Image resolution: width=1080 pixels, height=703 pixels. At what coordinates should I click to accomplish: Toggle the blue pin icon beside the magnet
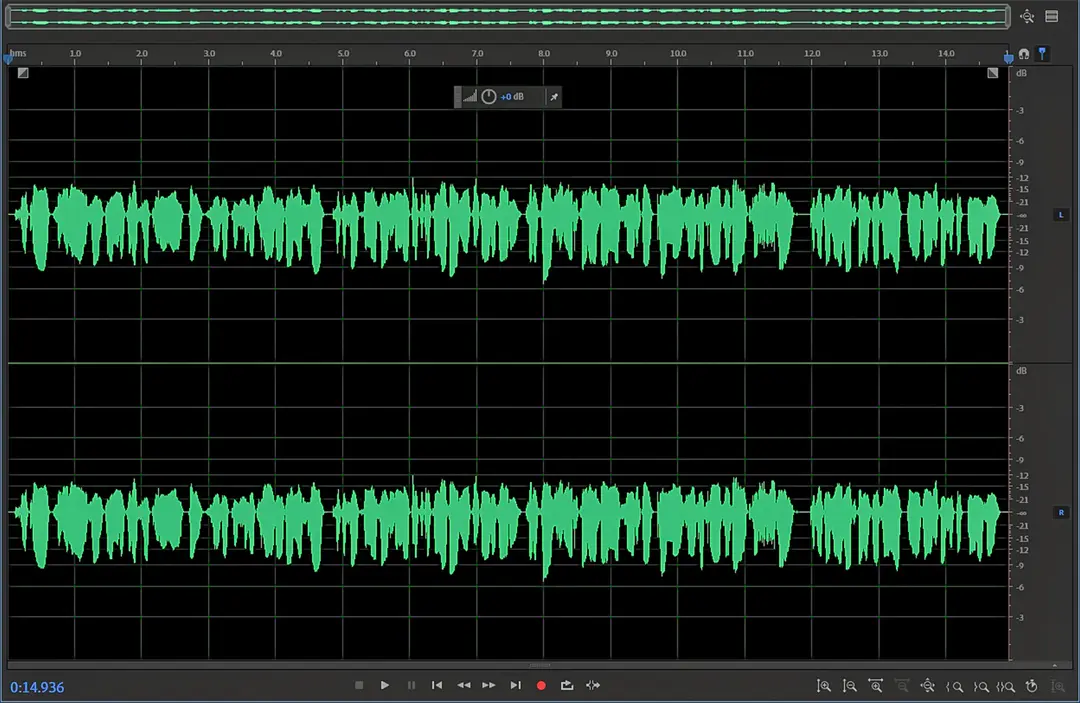click(x=1043, y=54)
